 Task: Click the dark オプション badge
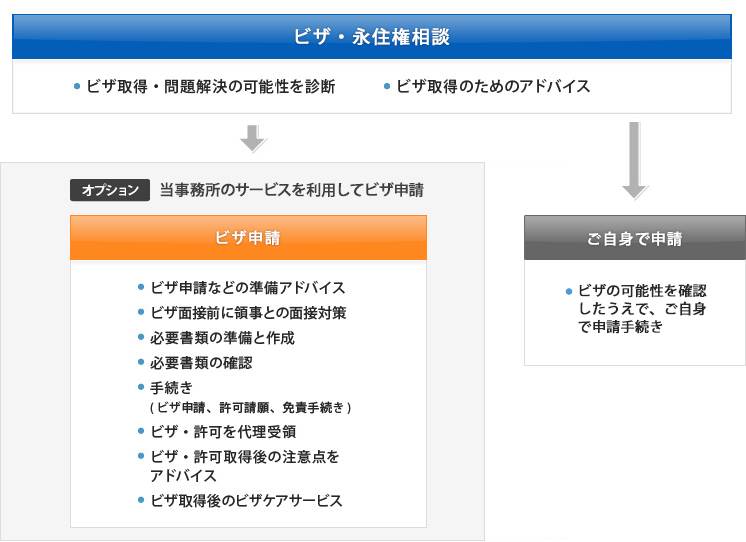[x=110, y=190]
